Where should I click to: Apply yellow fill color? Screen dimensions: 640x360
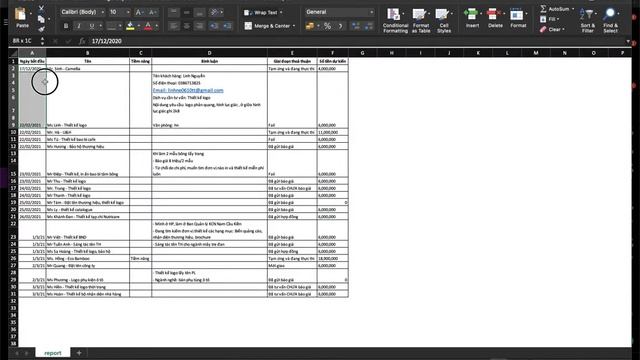(x=131, y=26)
